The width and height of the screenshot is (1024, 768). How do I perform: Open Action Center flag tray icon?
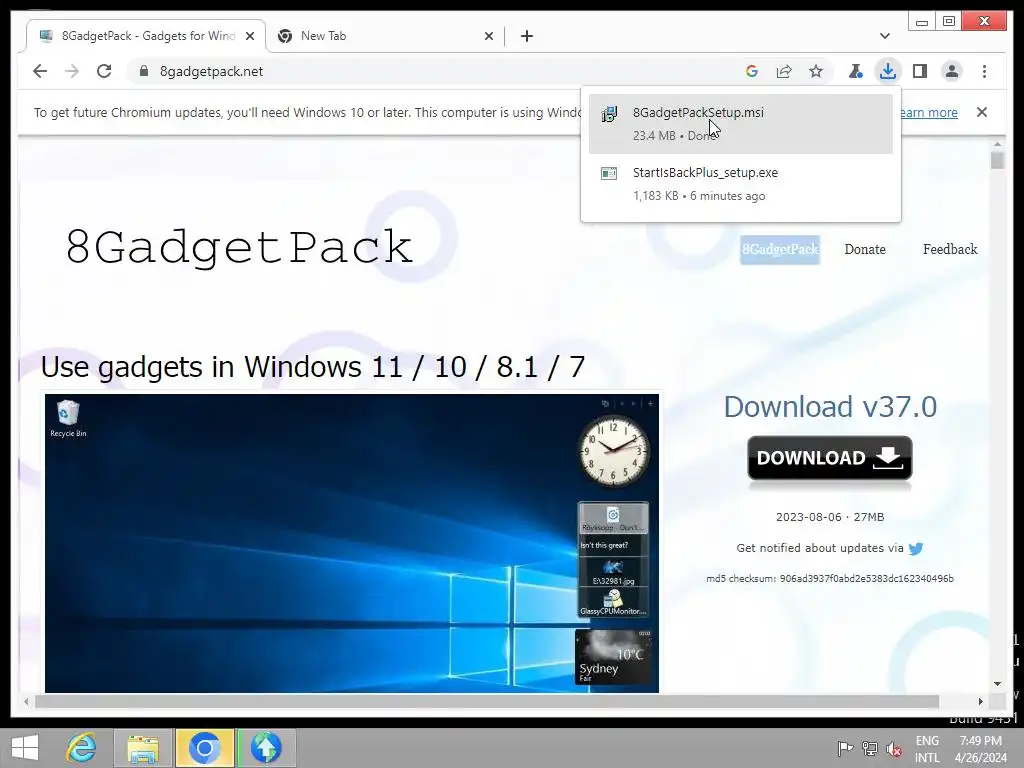click(844, 748)
